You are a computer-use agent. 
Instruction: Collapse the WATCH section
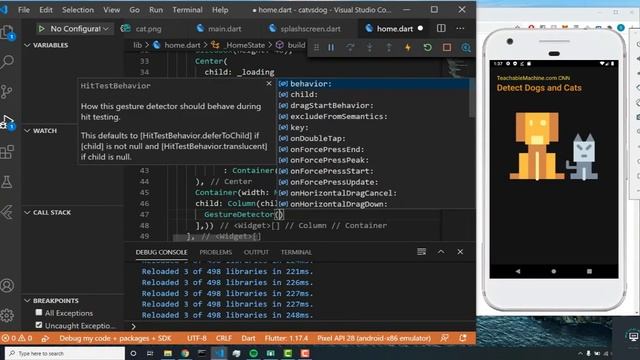tap(40, 131)
